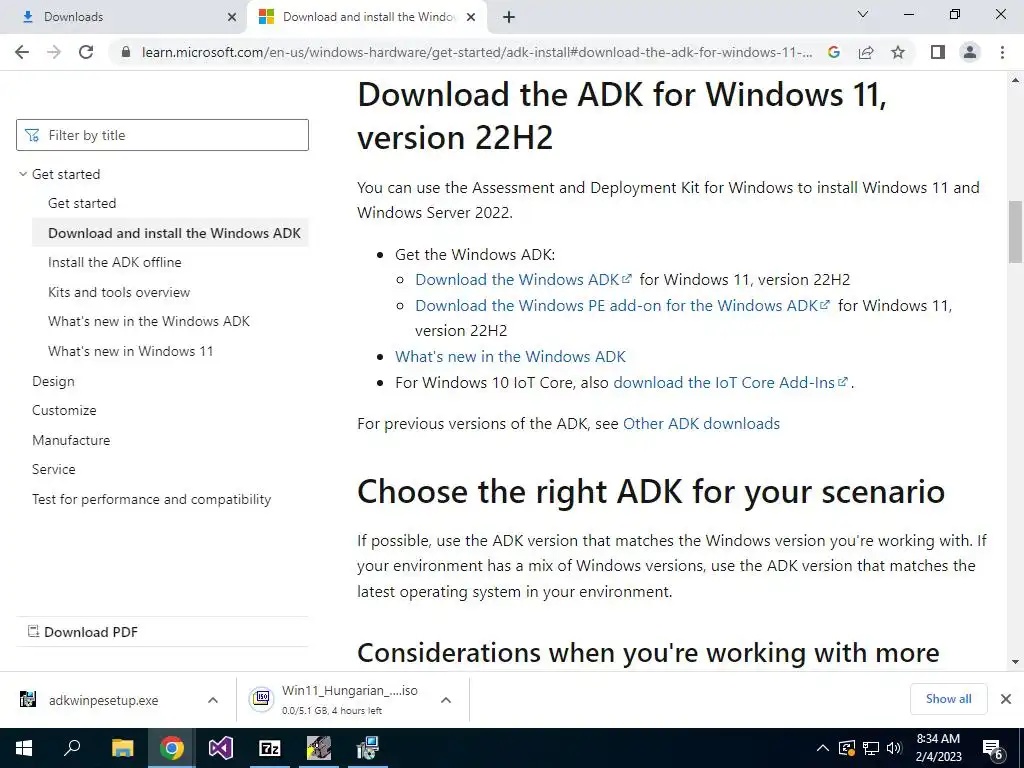
Task: Open adkwinpesetup.exe download options chevron
Action: point(213,700)
